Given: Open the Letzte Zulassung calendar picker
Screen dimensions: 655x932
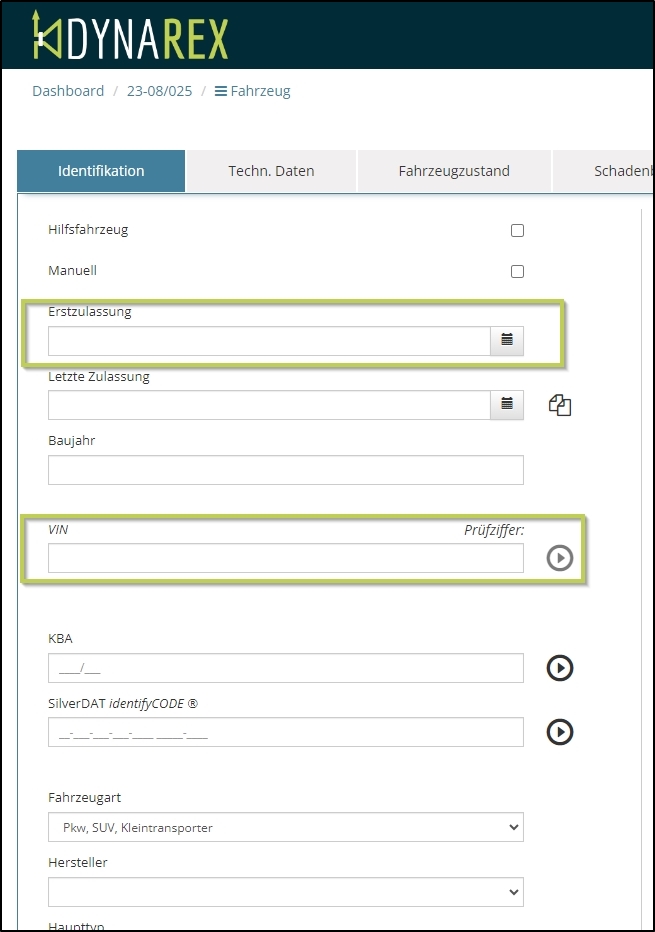Looking at the screenshot, I should click(x=506, y=405).
